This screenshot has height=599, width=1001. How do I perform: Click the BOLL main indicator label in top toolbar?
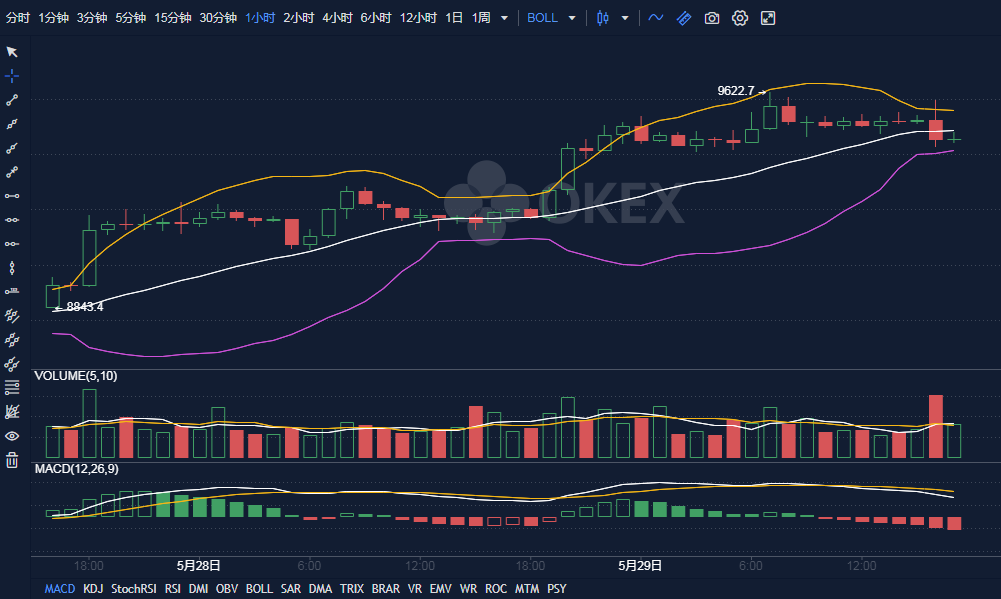pyautogui.click(x=542, y=18)
